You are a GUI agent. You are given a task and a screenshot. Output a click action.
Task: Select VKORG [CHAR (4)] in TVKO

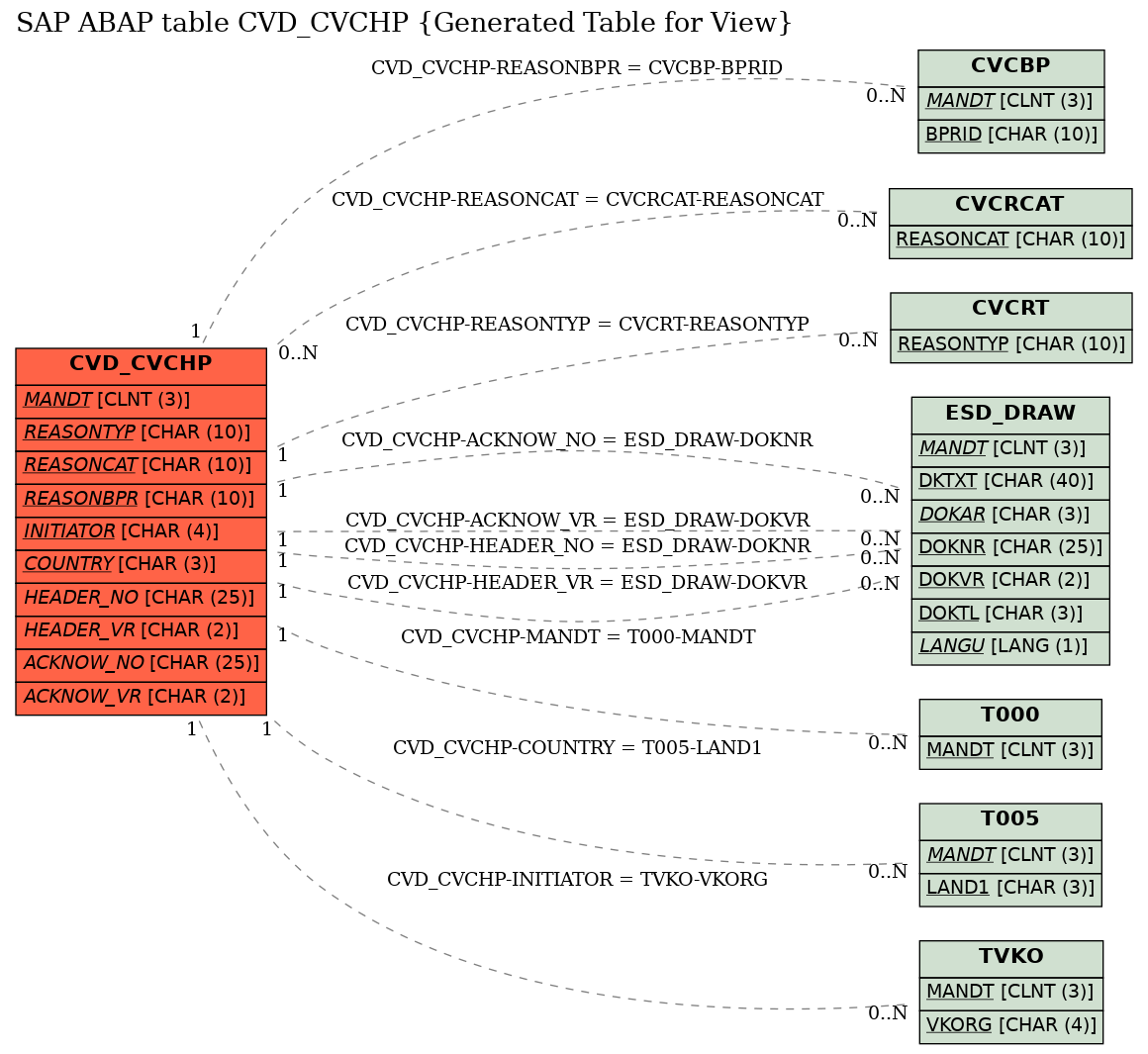tap(1011, 1026)
